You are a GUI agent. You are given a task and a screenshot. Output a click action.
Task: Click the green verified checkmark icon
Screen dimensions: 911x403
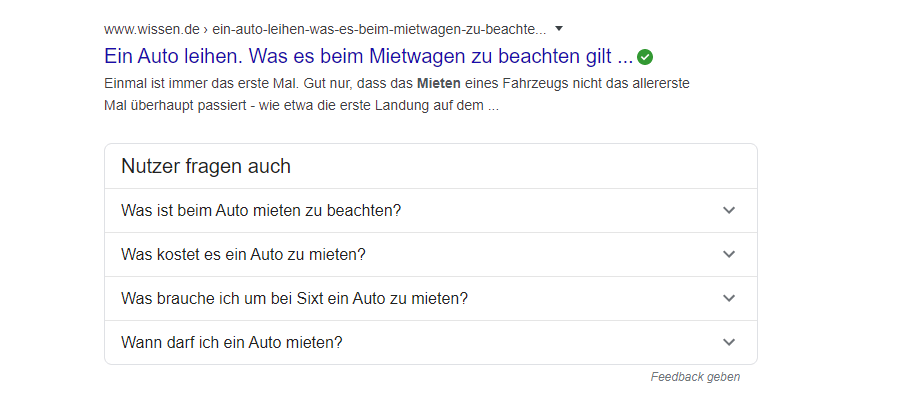click(645, 57)
